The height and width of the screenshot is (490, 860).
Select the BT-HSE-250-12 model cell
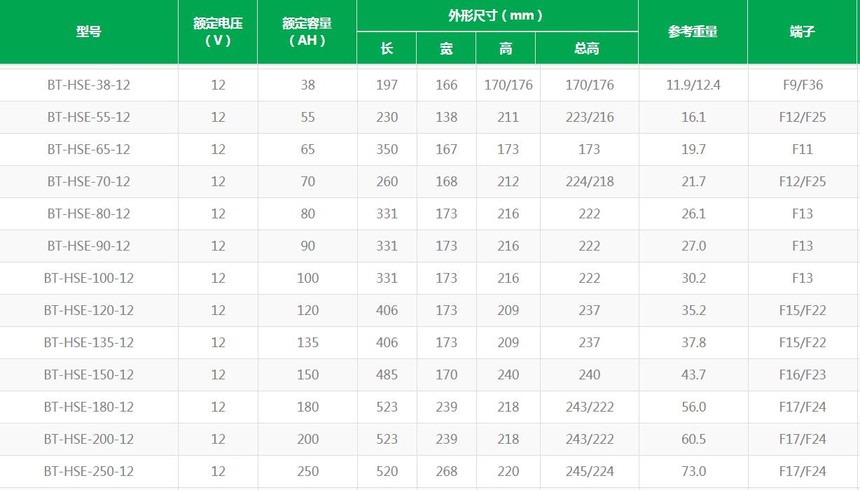coord(88,471)
